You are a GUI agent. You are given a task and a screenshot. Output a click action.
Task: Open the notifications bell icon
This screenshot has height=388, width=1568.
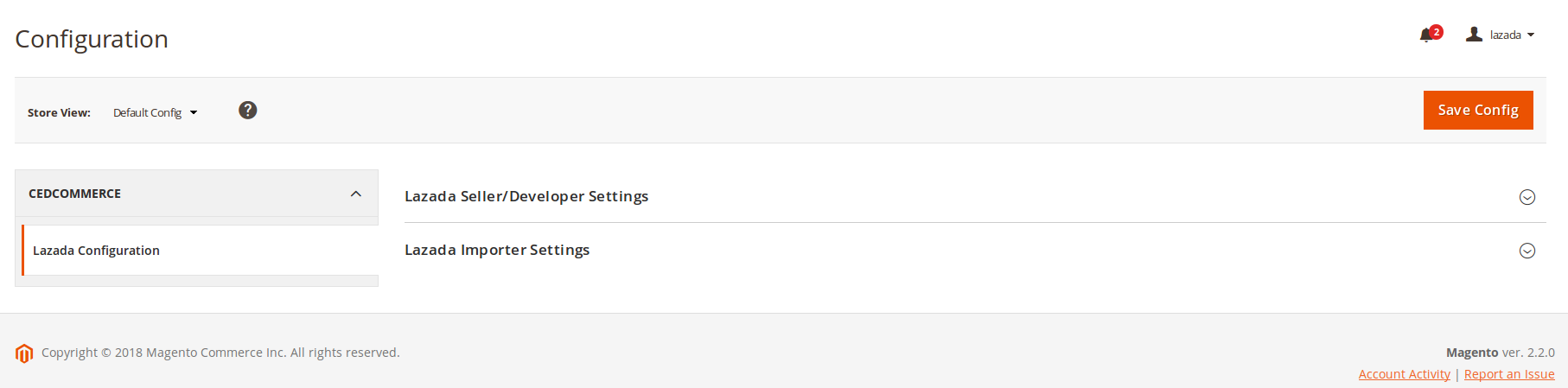(1426, 35)
